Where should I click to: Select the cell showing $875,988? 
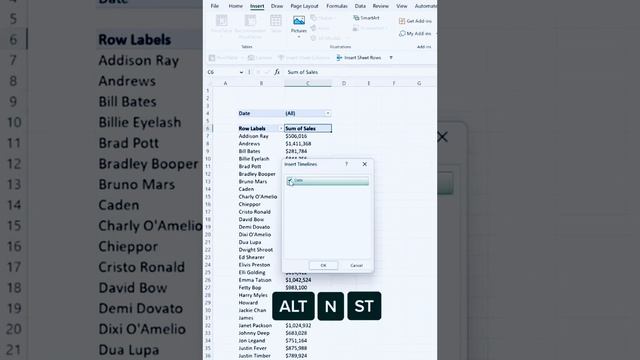[x=308, y=348]
